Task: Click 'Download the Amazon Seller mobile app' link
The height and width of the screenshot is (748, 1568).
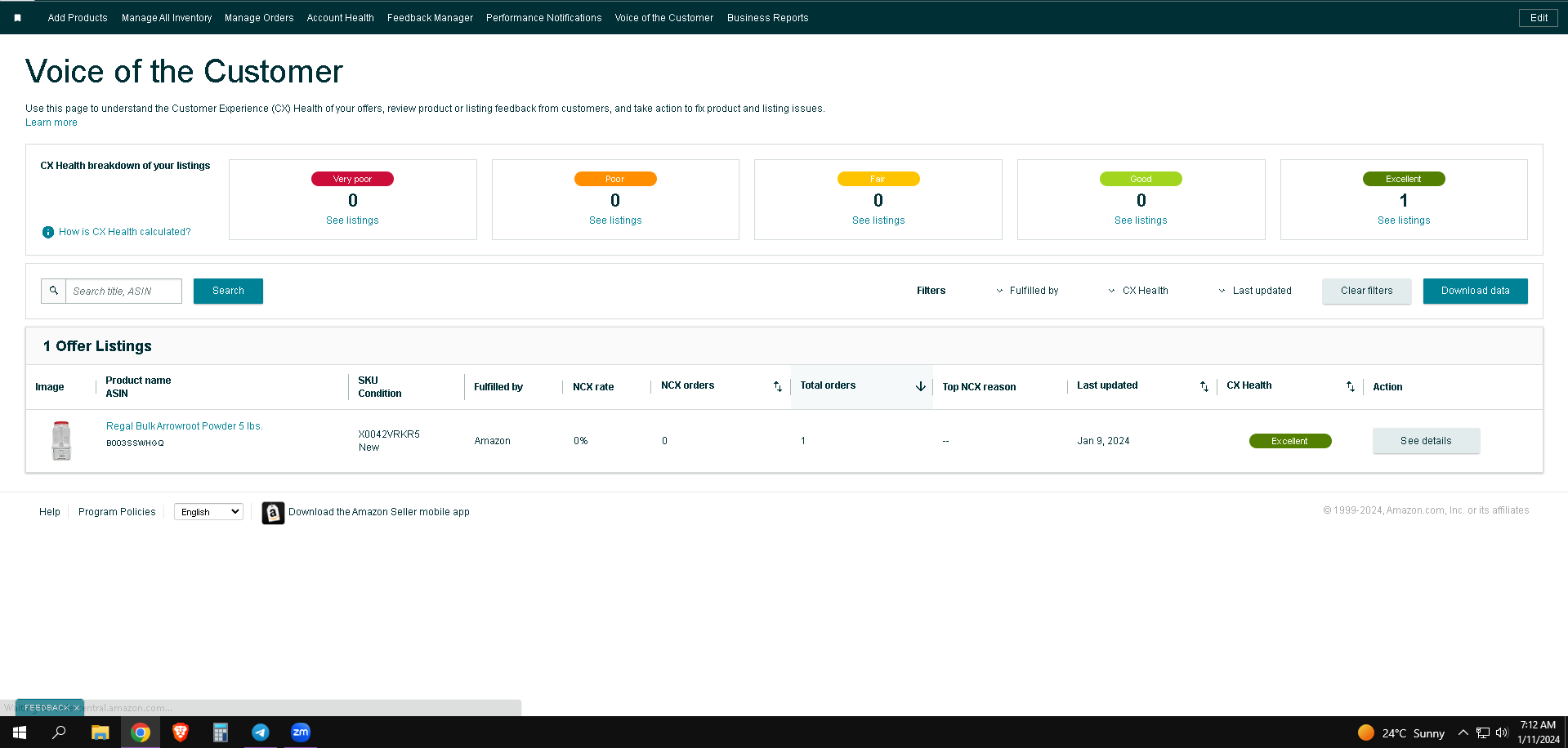Action: point(379,512)
